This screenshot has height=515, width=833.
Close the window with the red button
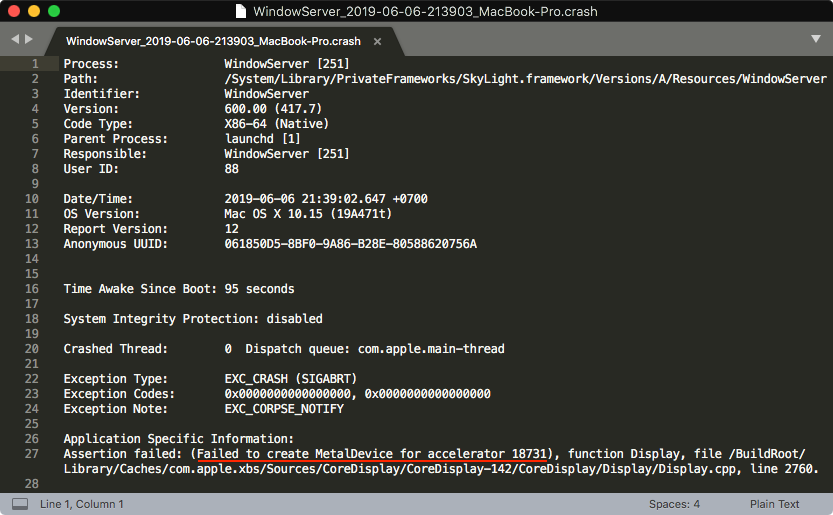pos(14,11)
